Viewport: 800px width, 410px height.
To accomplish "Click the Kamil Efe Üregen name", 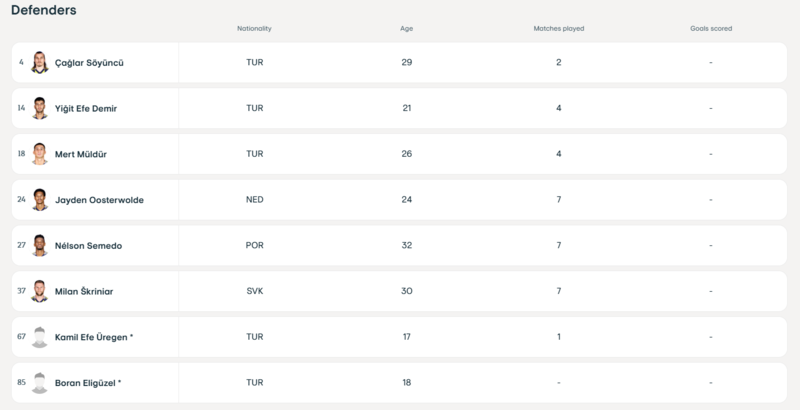I will tap(93, 338).
